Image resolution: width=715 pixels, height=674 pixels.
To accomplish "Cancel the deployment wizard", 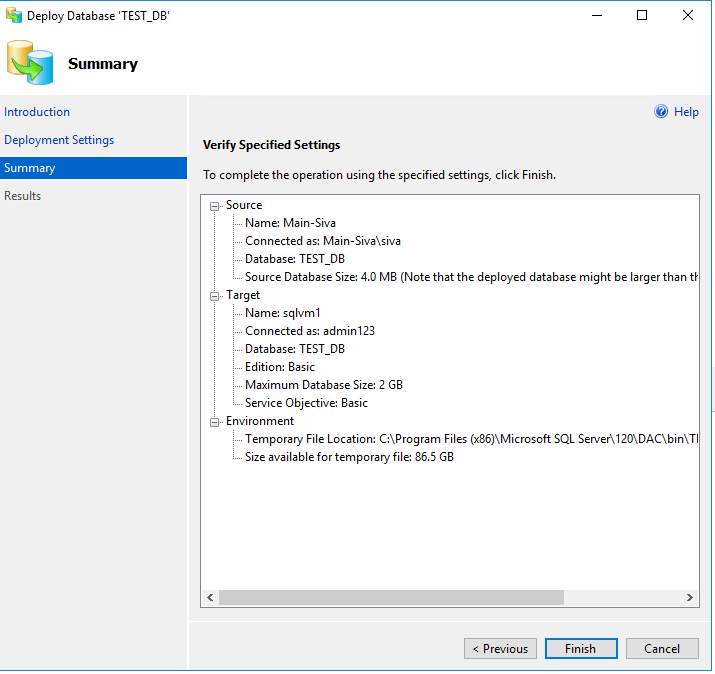I will [661, 649].
